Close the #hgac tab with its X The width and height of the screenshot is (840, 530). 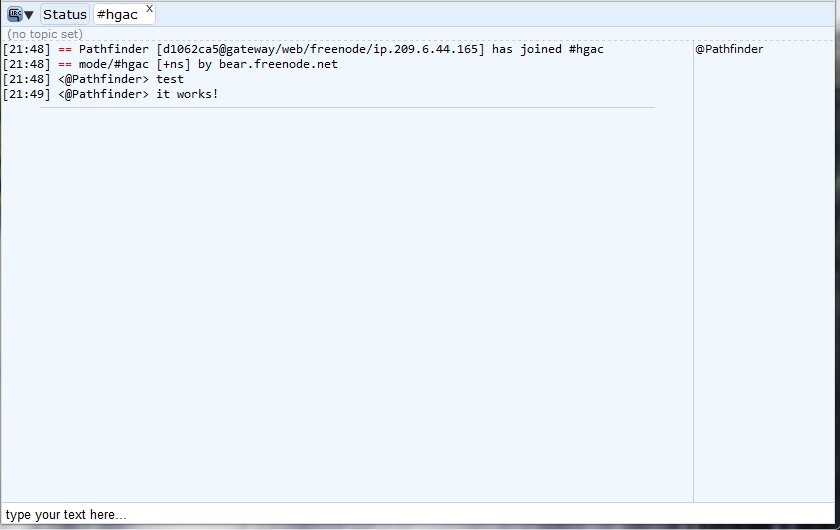click(149, 9)
